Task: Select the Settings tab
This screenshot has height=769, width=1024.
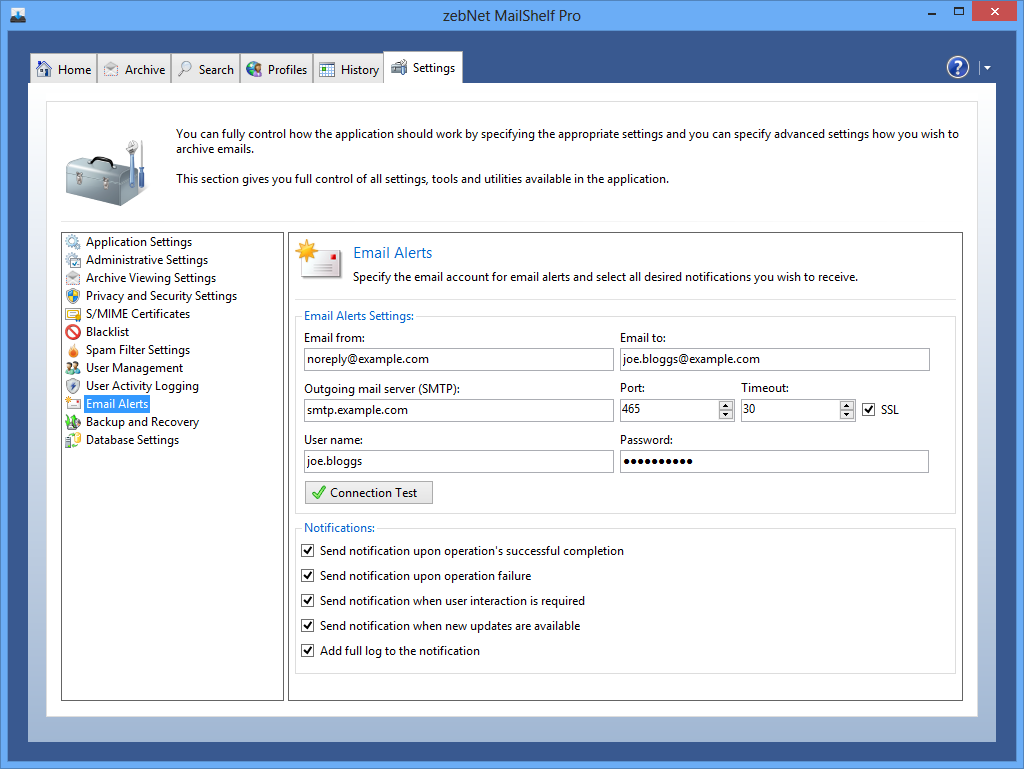Action: coord(423,67)
